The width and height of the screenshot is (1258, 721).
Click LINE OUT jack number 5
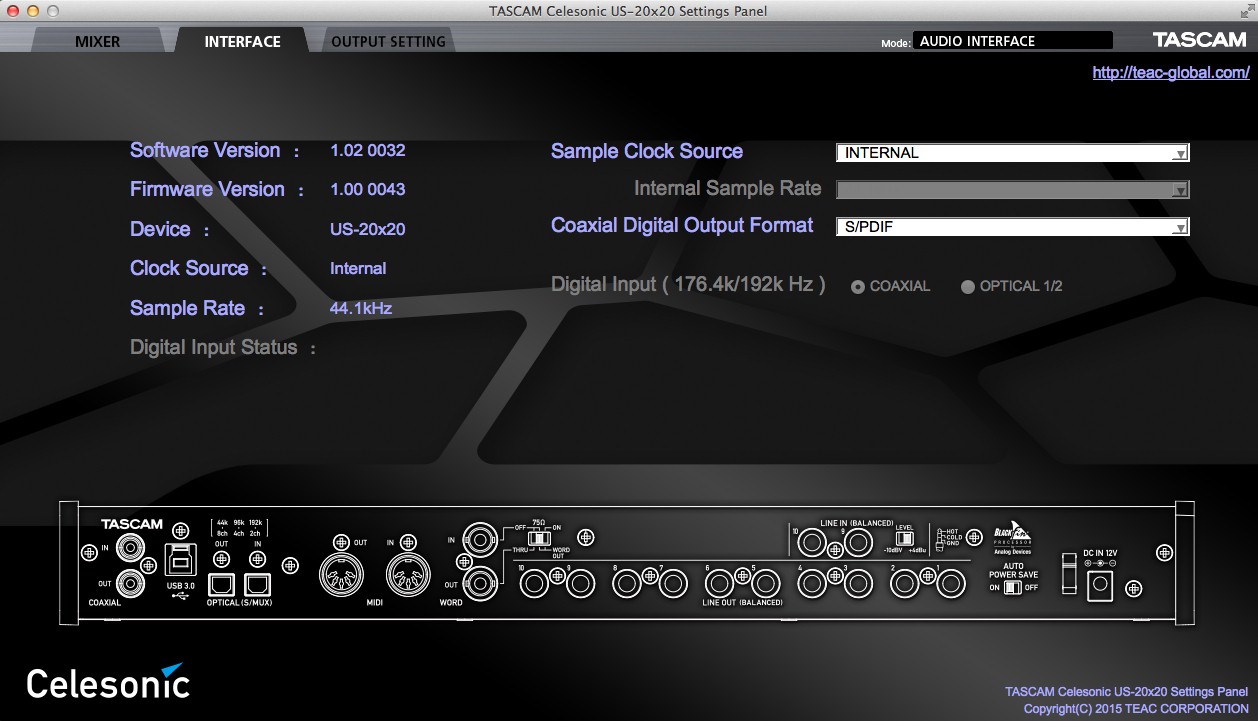click(765, 583)
